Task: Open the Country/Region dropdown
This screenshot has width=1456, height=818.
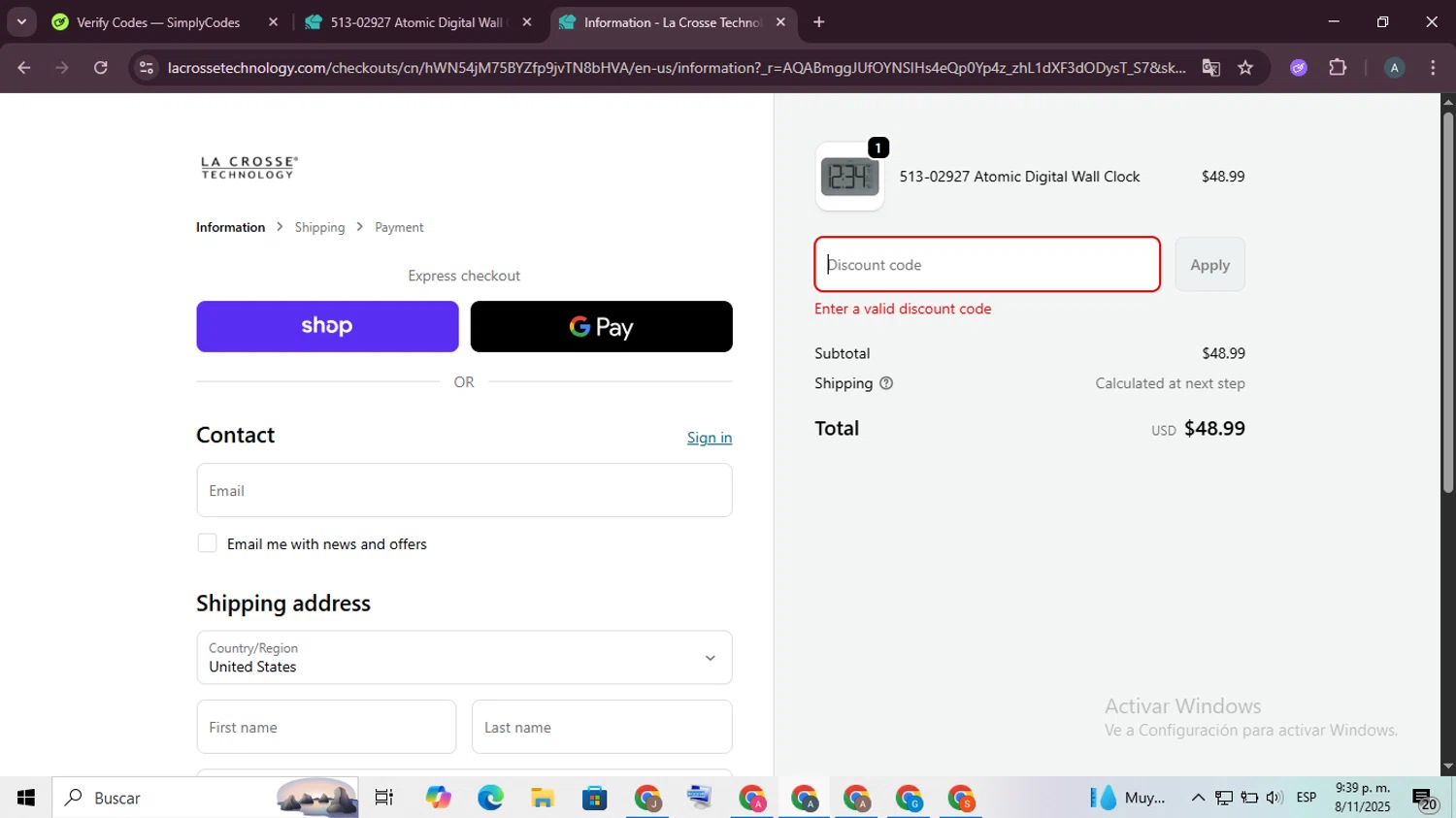Action: click(464, 658)
